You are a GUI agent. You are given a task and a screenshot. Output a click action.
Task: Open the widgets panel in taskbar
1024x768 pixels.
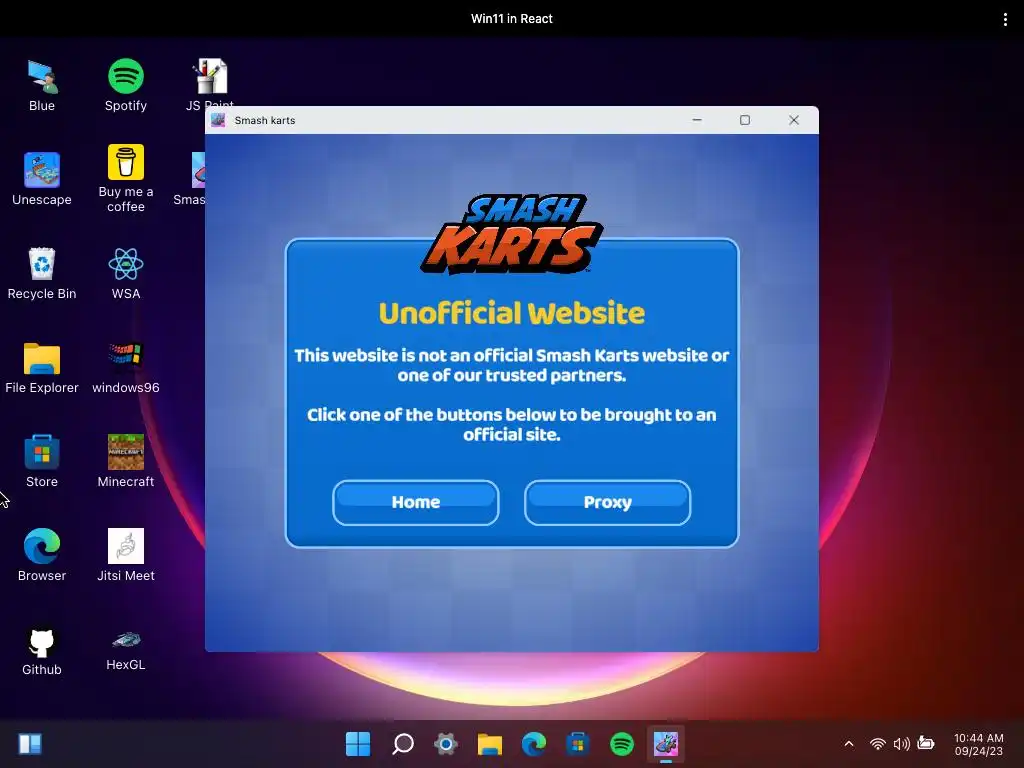coord(30,744)
